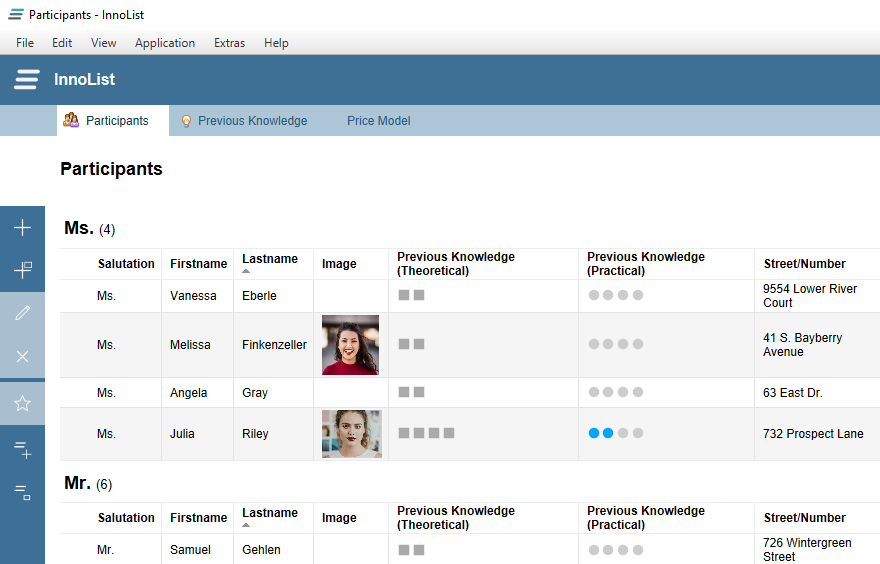This screenshot has height=564, width=880.
Task: Click the bottom list-options sidebar icon
Action: click(x=22, y=493)
